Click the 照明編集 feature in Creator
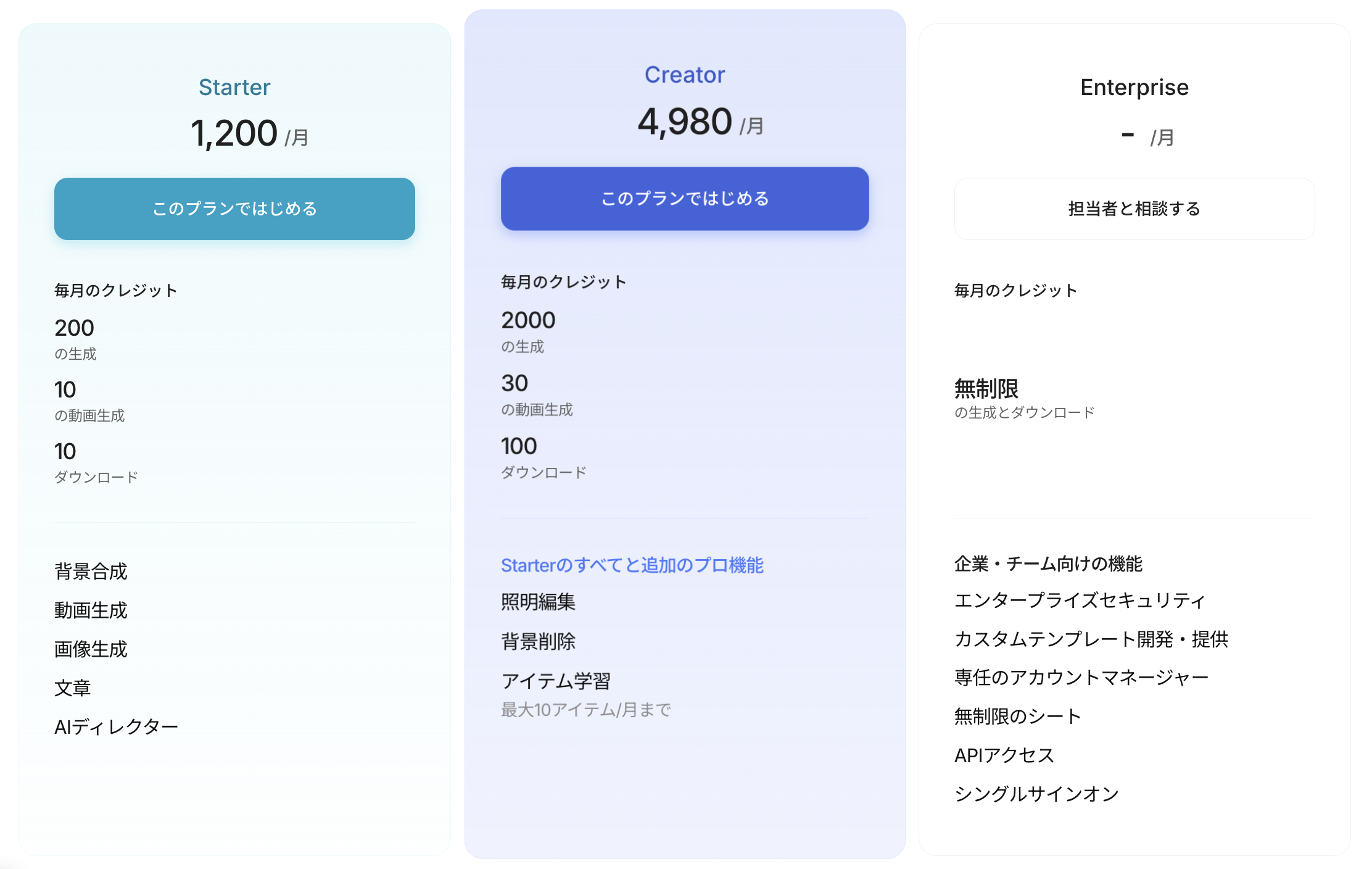1372x869 pixels. tap(538, 602)
